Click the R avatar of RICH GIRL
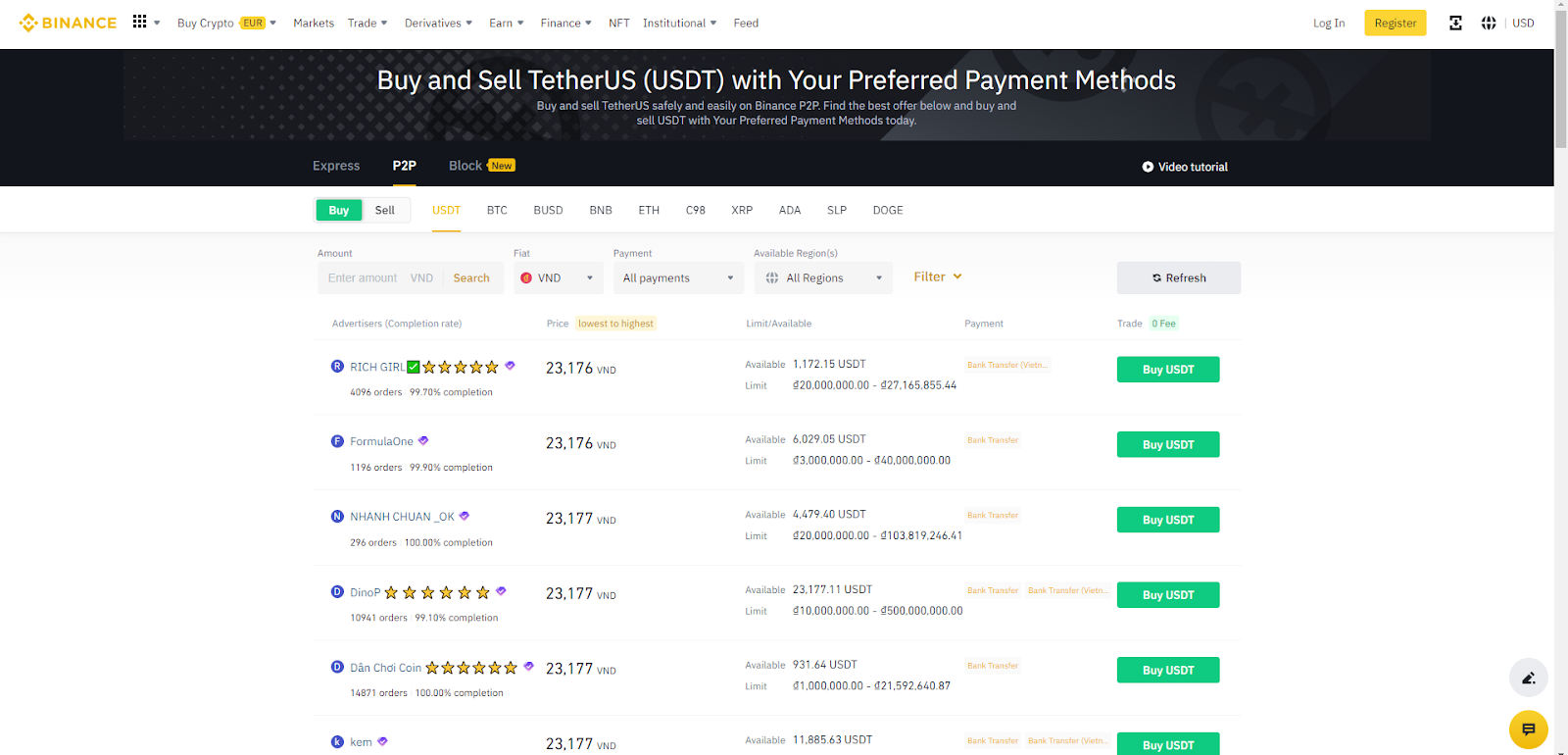This screenshot has height=755, width=1568. click(337, 366)
